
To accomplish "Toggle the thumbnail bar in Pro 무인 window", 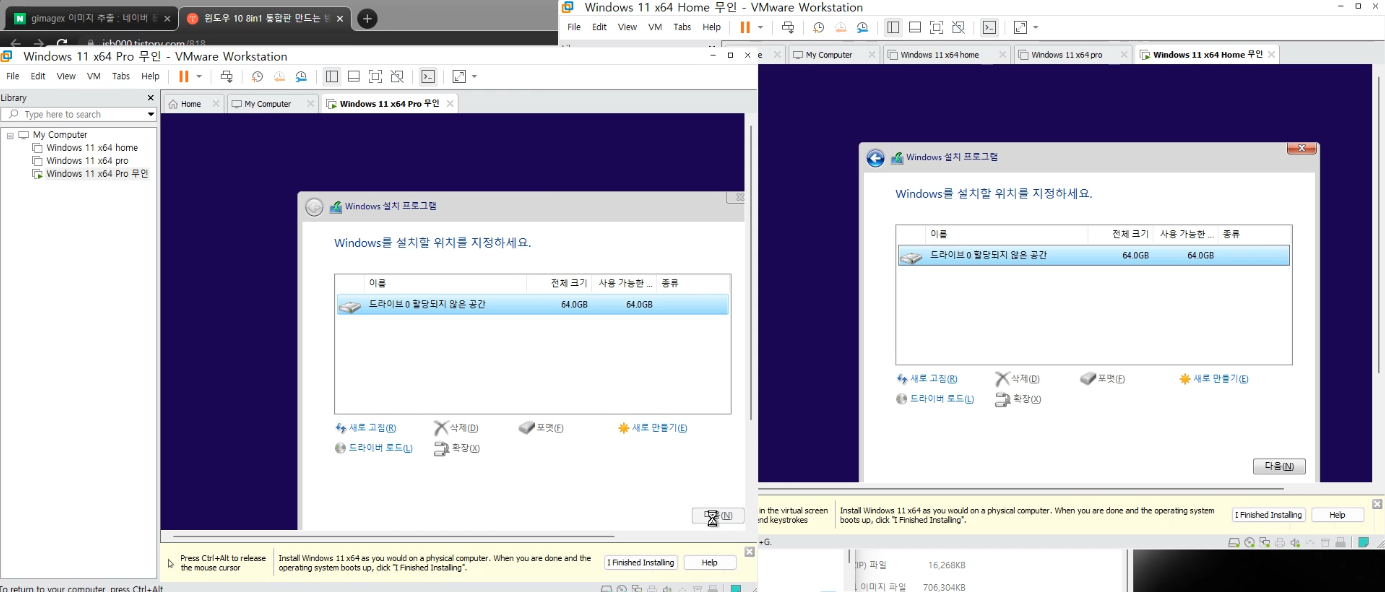I will click(x=353, y=76).
